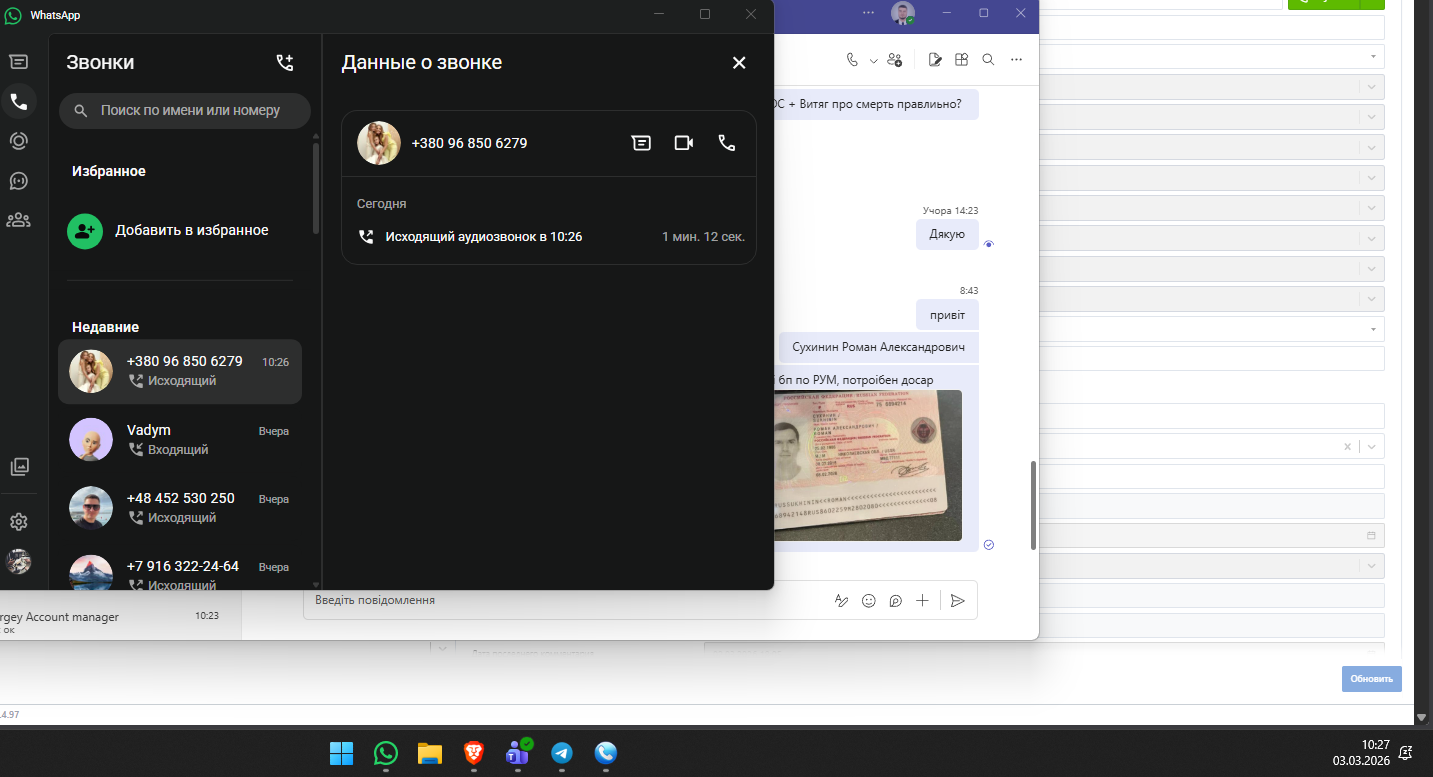The image size is (1433, 777).
Task: Switch to Microsoft Teams from the taskbar
Action: [x=518, y=753]
